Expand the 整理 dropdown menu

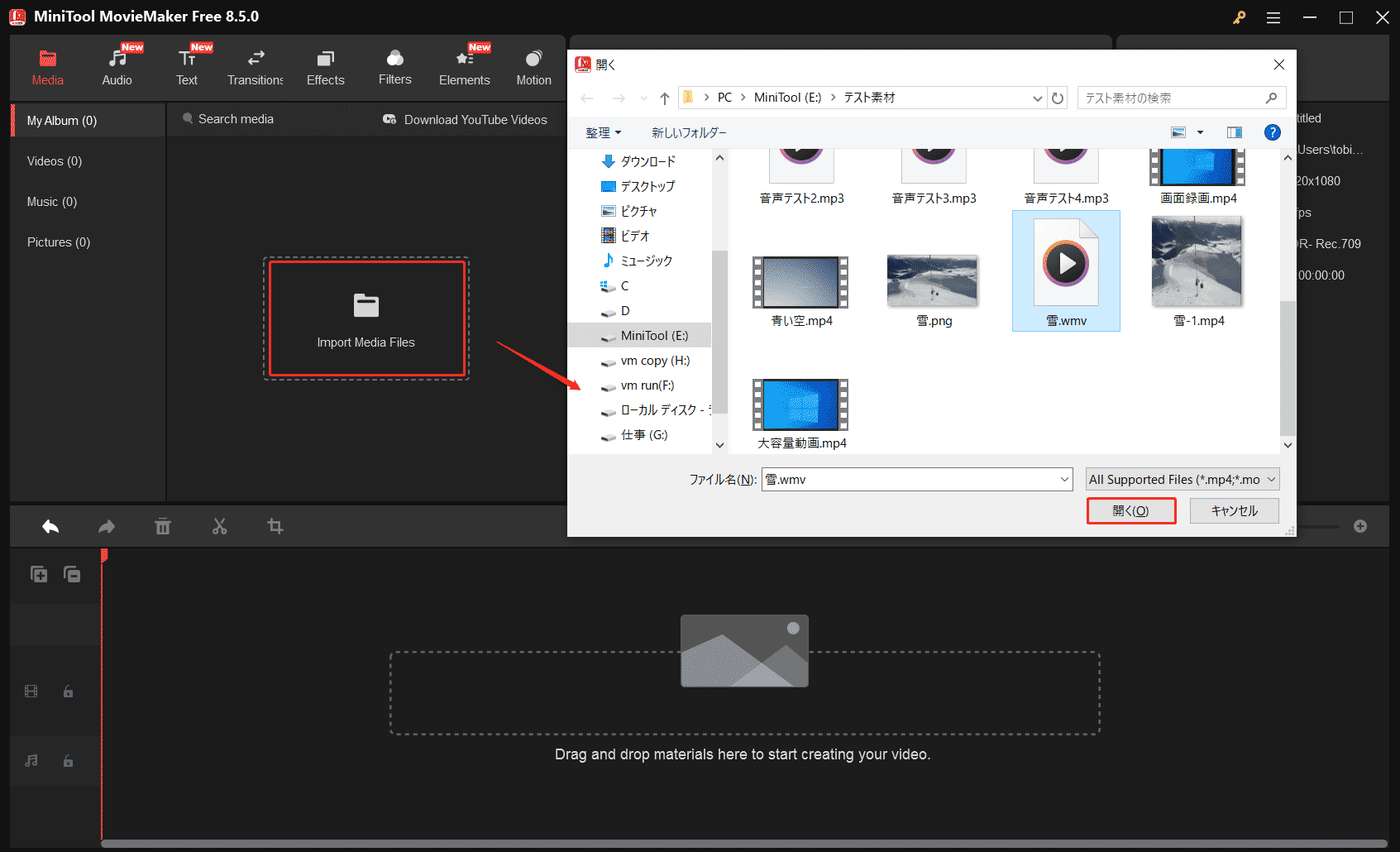(604, 132)
